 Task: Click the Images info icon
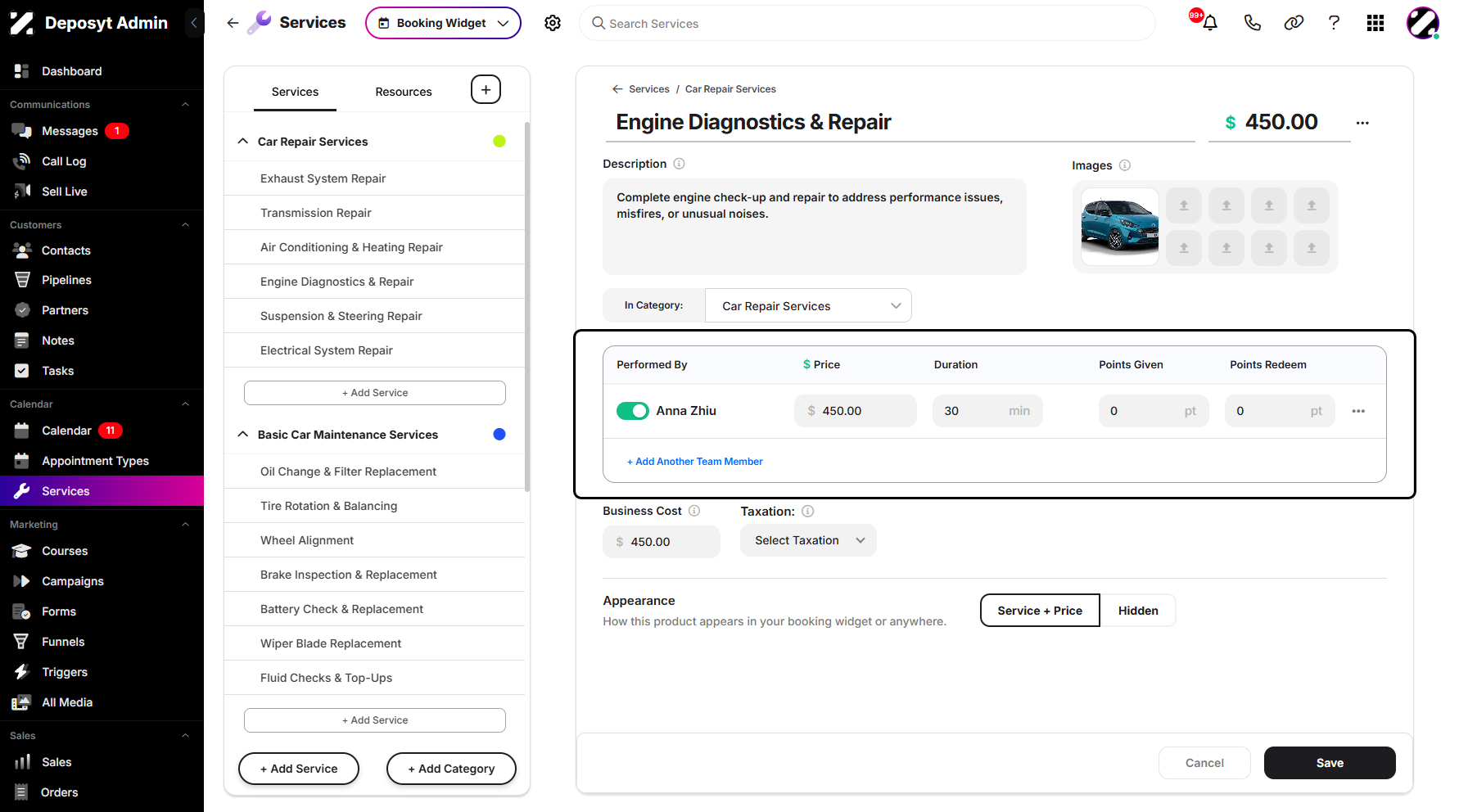[x=1125, y=165]
